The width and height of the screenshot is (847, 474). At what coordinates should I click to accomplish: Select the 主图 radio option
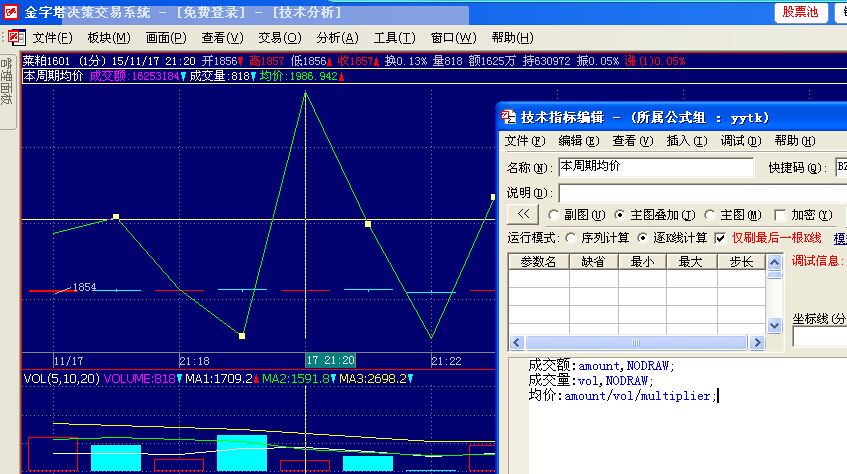click(x=711, y=215)
